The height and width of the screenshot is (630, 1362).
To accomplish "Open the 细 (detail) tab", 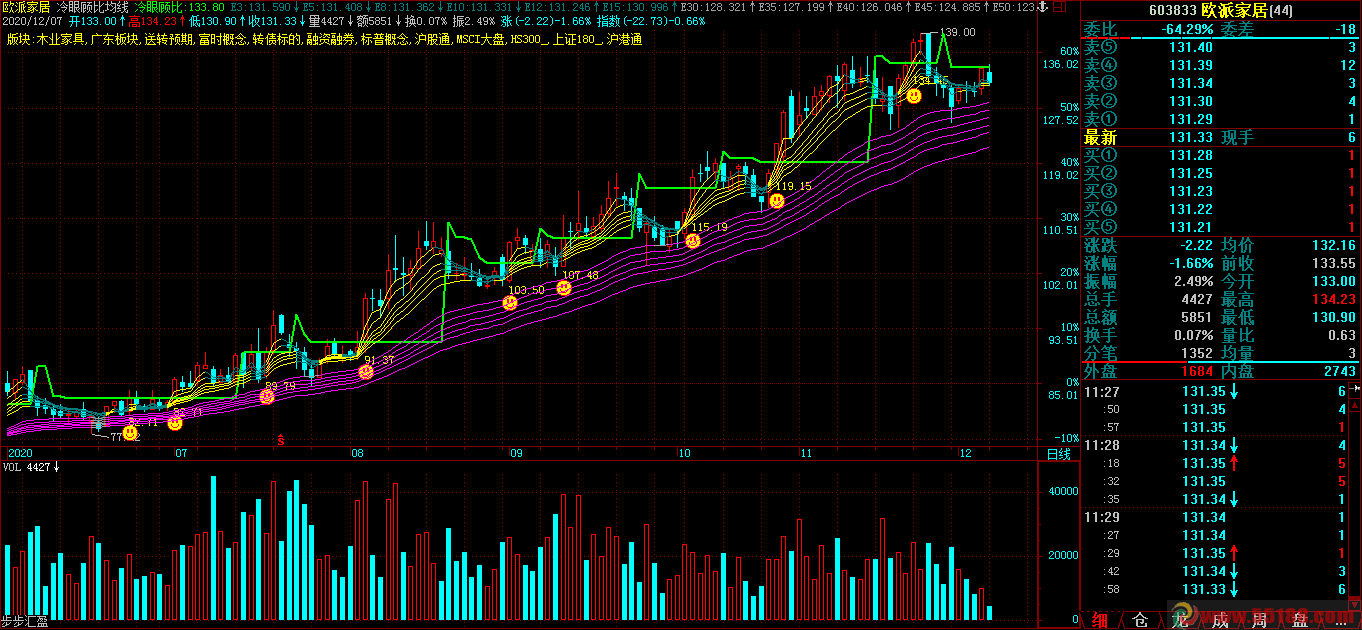I will (1100, 619).
